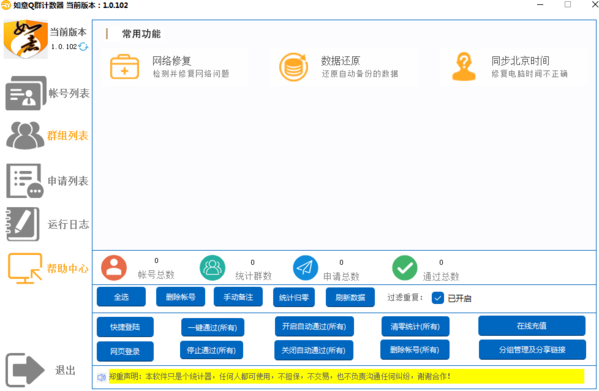Select the 退出 label

65,370
